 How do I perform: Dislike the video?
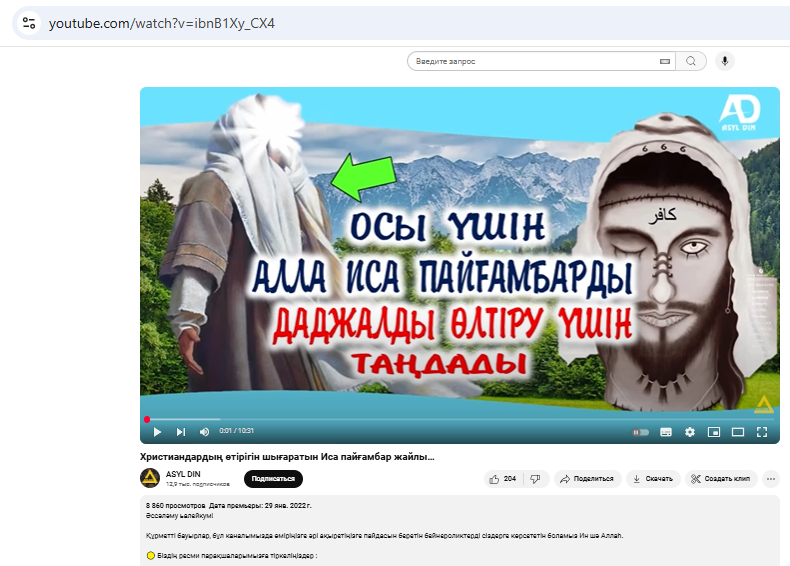[x=536, y=479]
